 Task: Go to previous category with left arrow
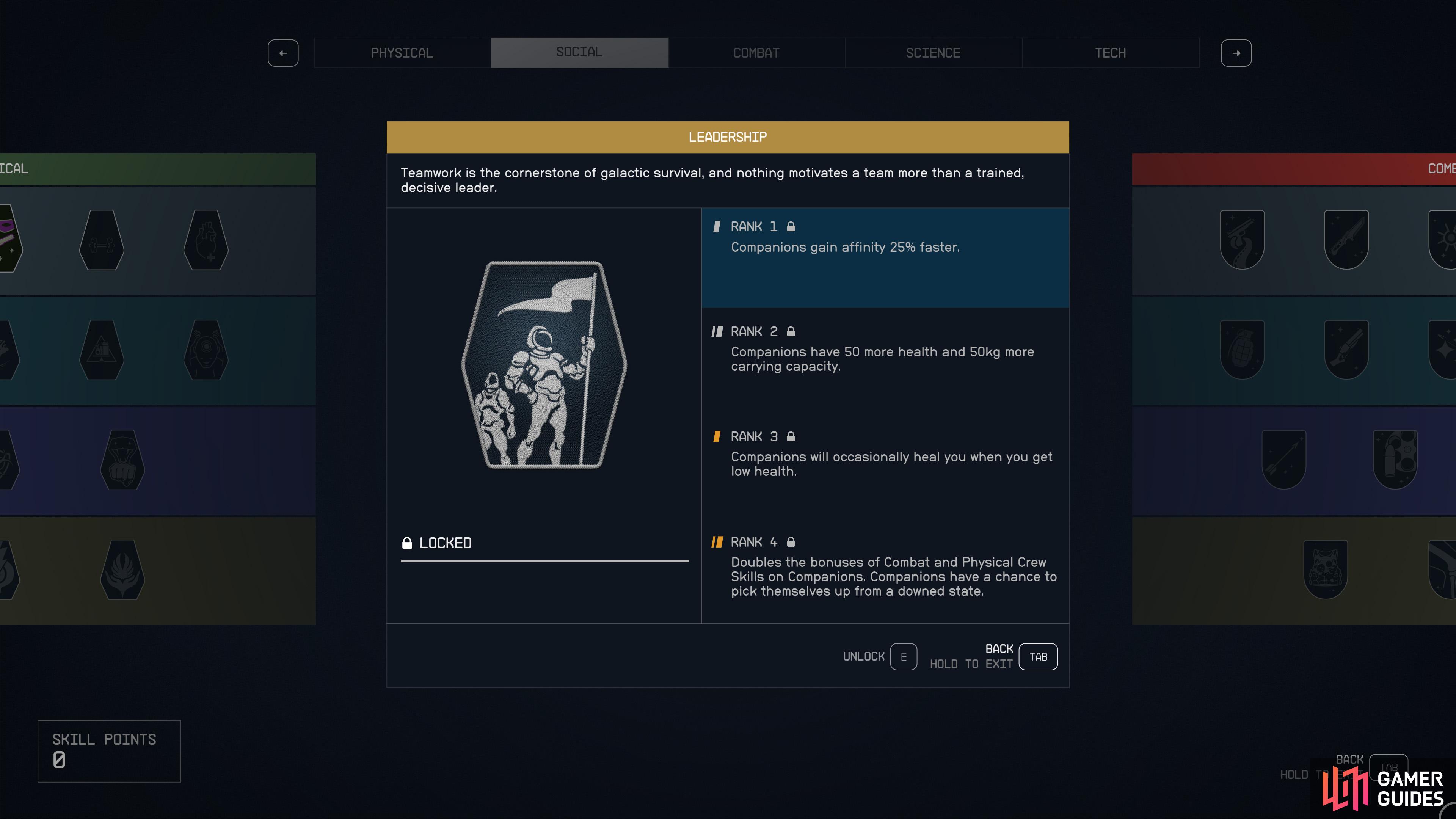click(x=283, y=53)
